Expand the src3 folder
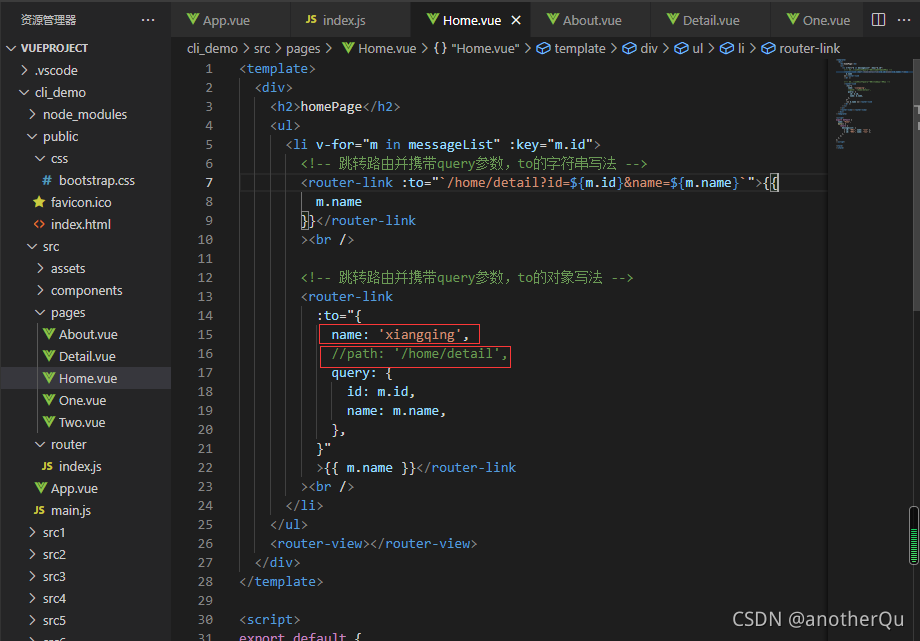The height and width of the screenshot is (641, 920). [x=33, y=576]
